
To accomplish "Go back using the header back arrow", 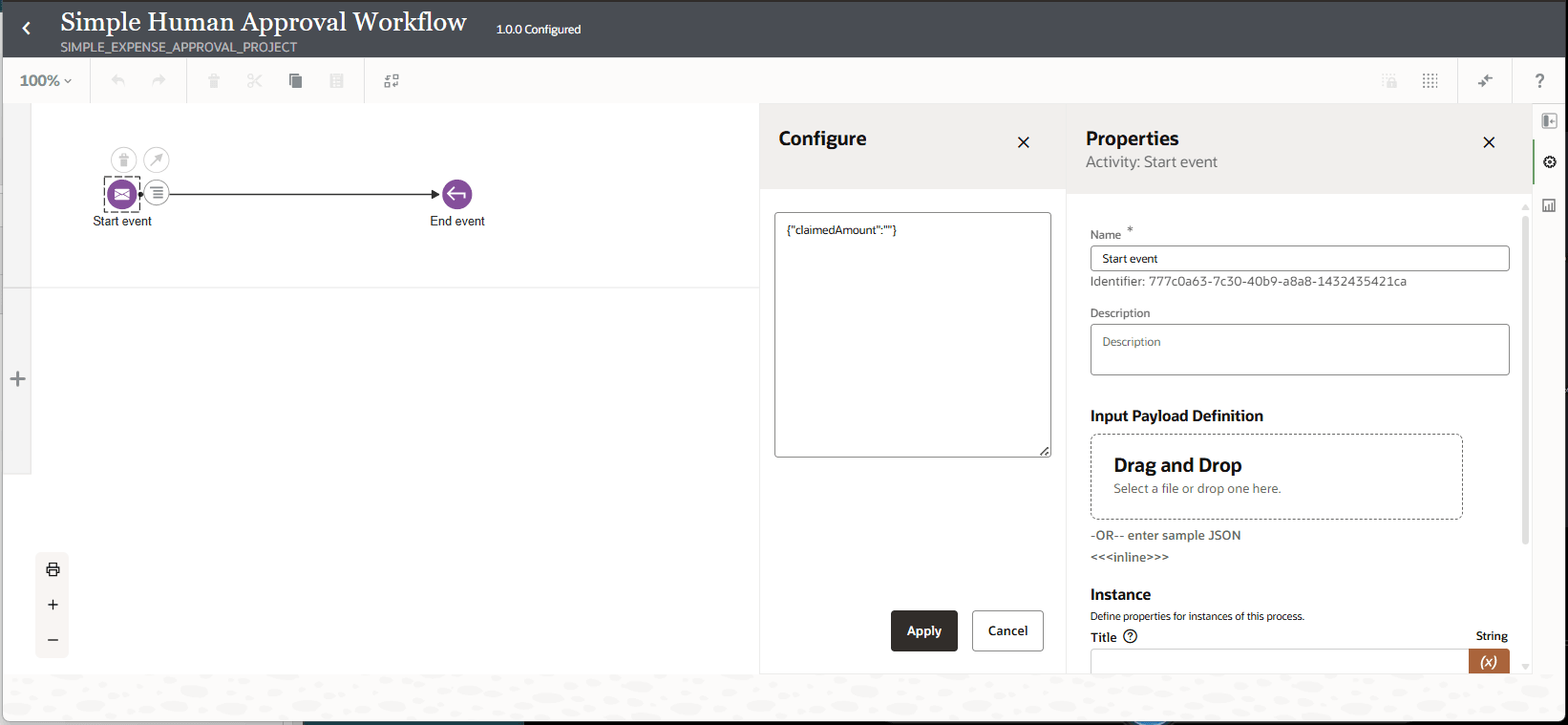I will tap(27, 29).
